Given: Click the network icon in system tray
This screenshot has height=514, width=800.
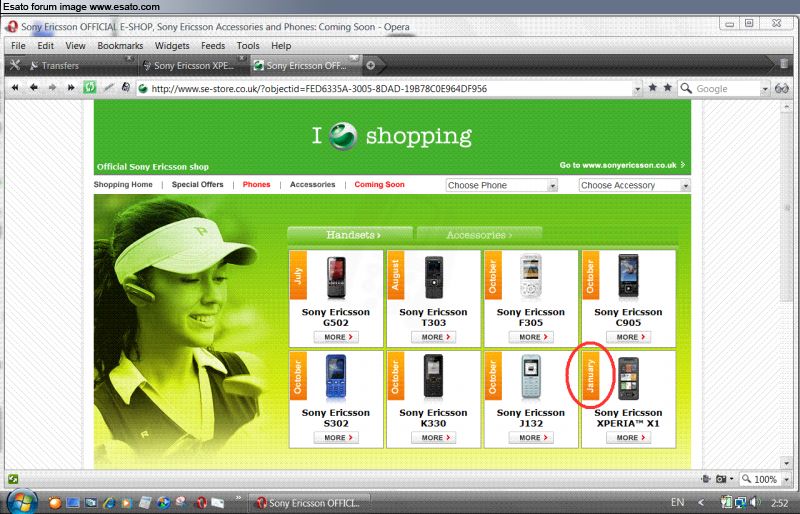Looking at the screenshot, I should click(740, 502).
